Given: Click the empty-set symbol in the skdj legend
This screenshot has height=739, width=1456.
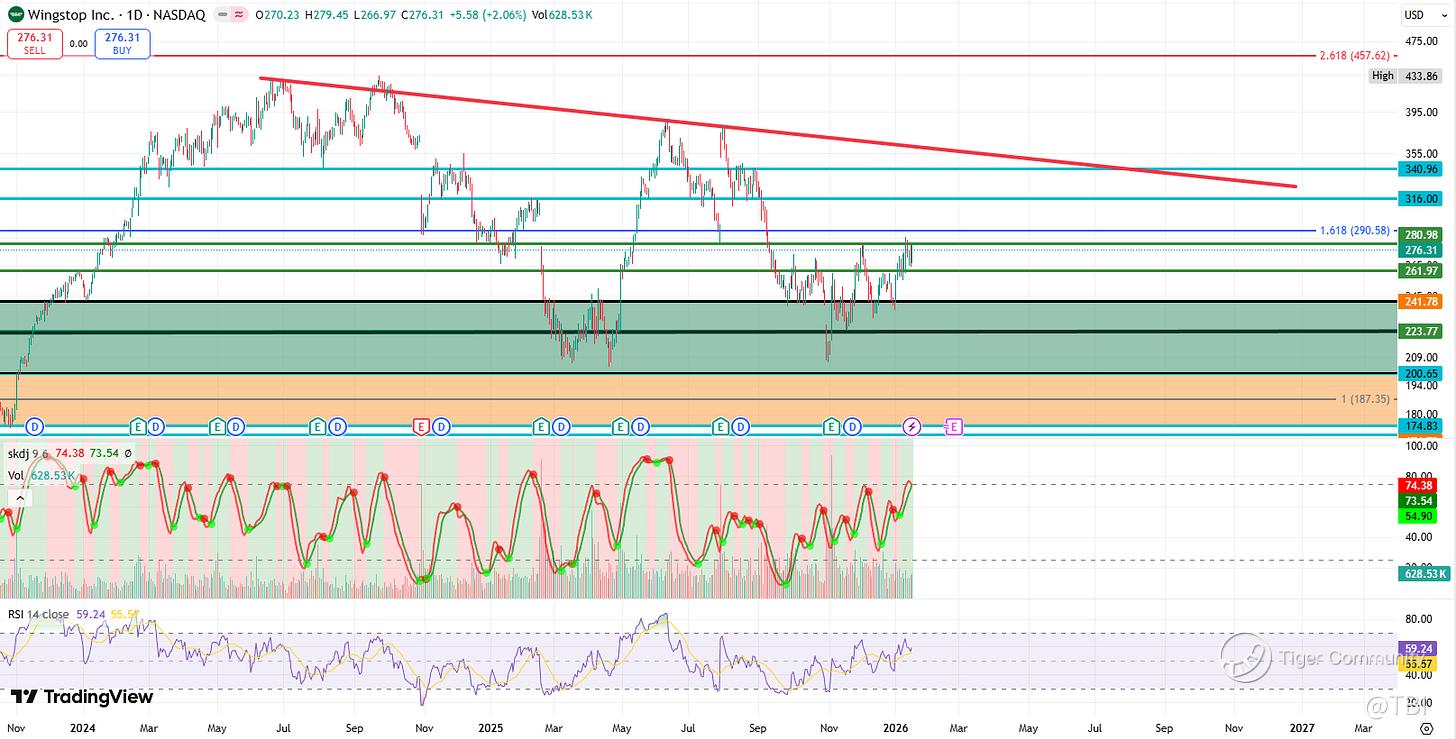Looking at the screenshot, I should 128,454.
